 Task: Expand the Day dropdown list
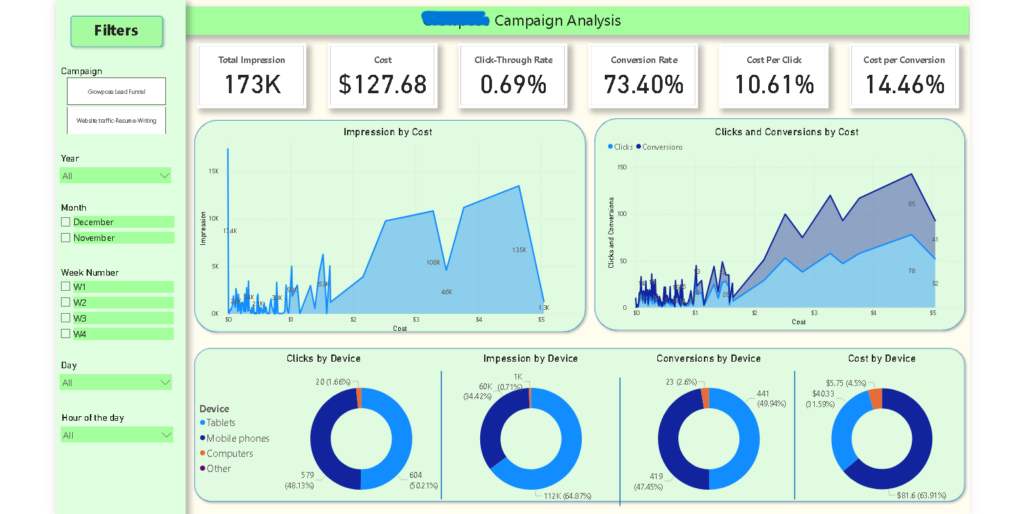pos(116,383)
